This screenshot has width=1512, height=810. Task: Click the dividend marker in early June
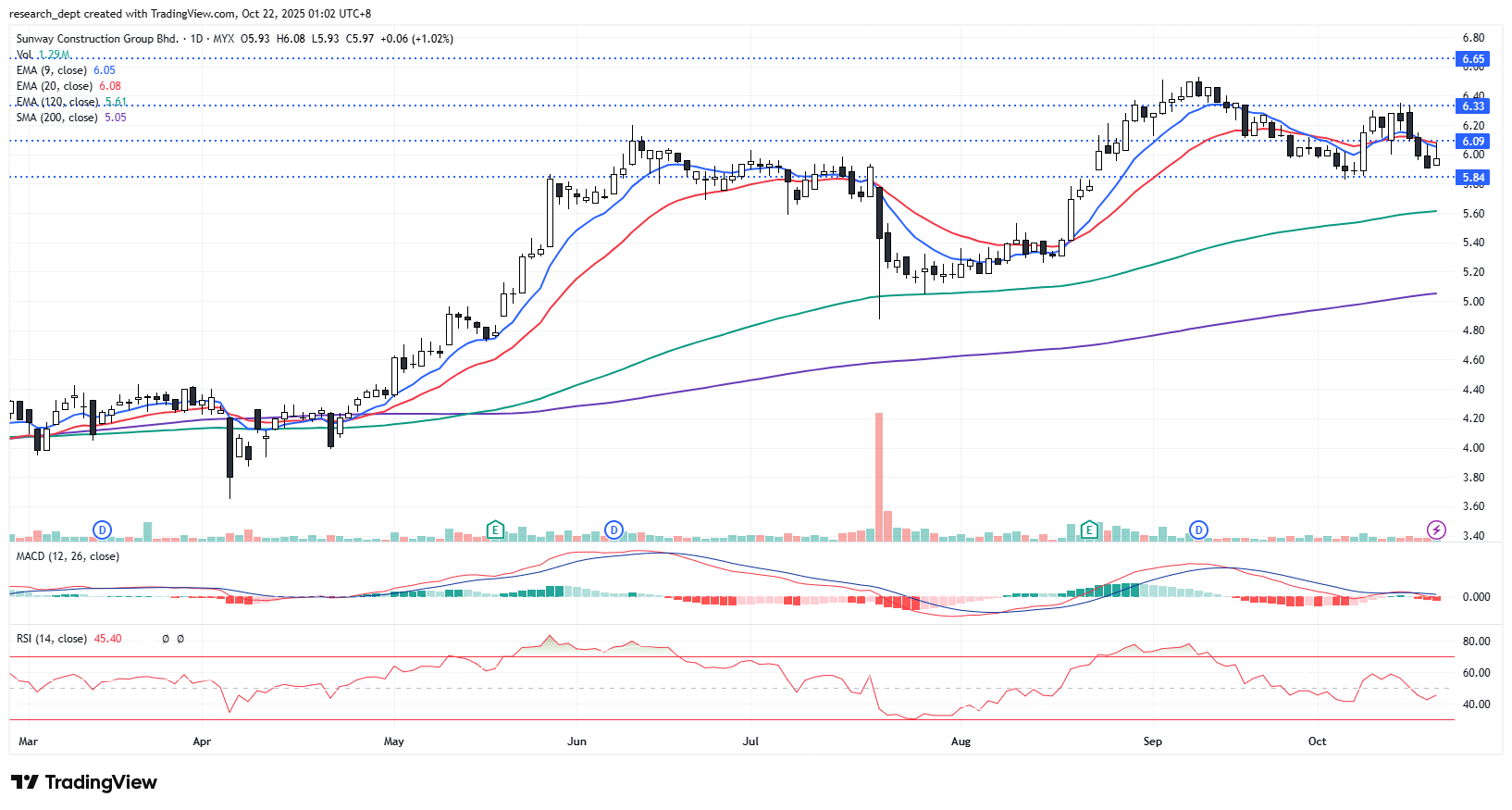pyautogui.click(x=613, y=530)
